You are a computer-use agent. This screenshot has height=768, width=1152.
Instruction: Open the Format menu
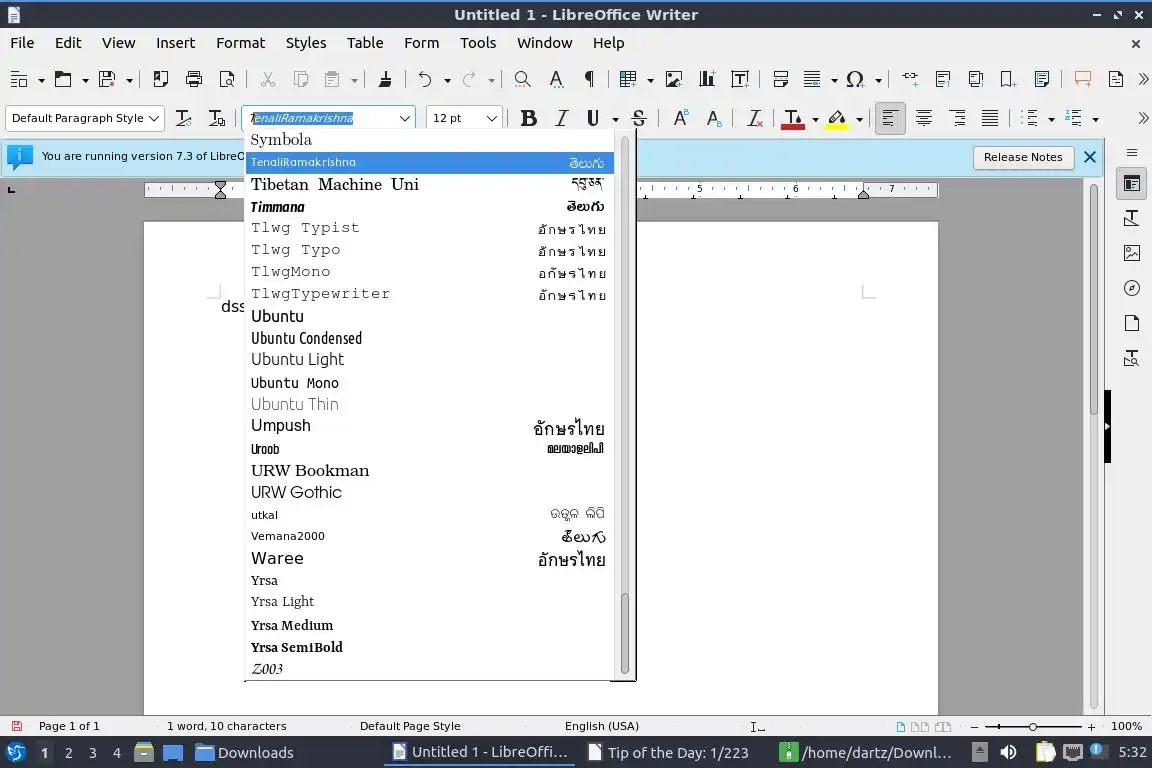tap(240, 43)
